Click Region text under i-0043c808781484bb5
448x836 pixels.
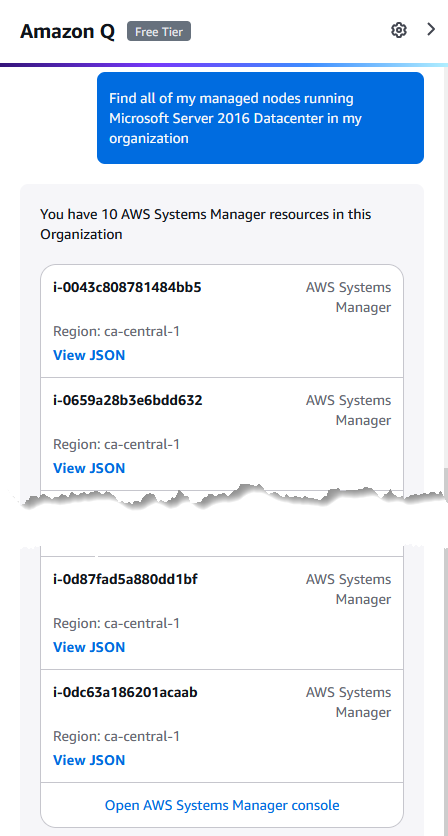[116, 332]
